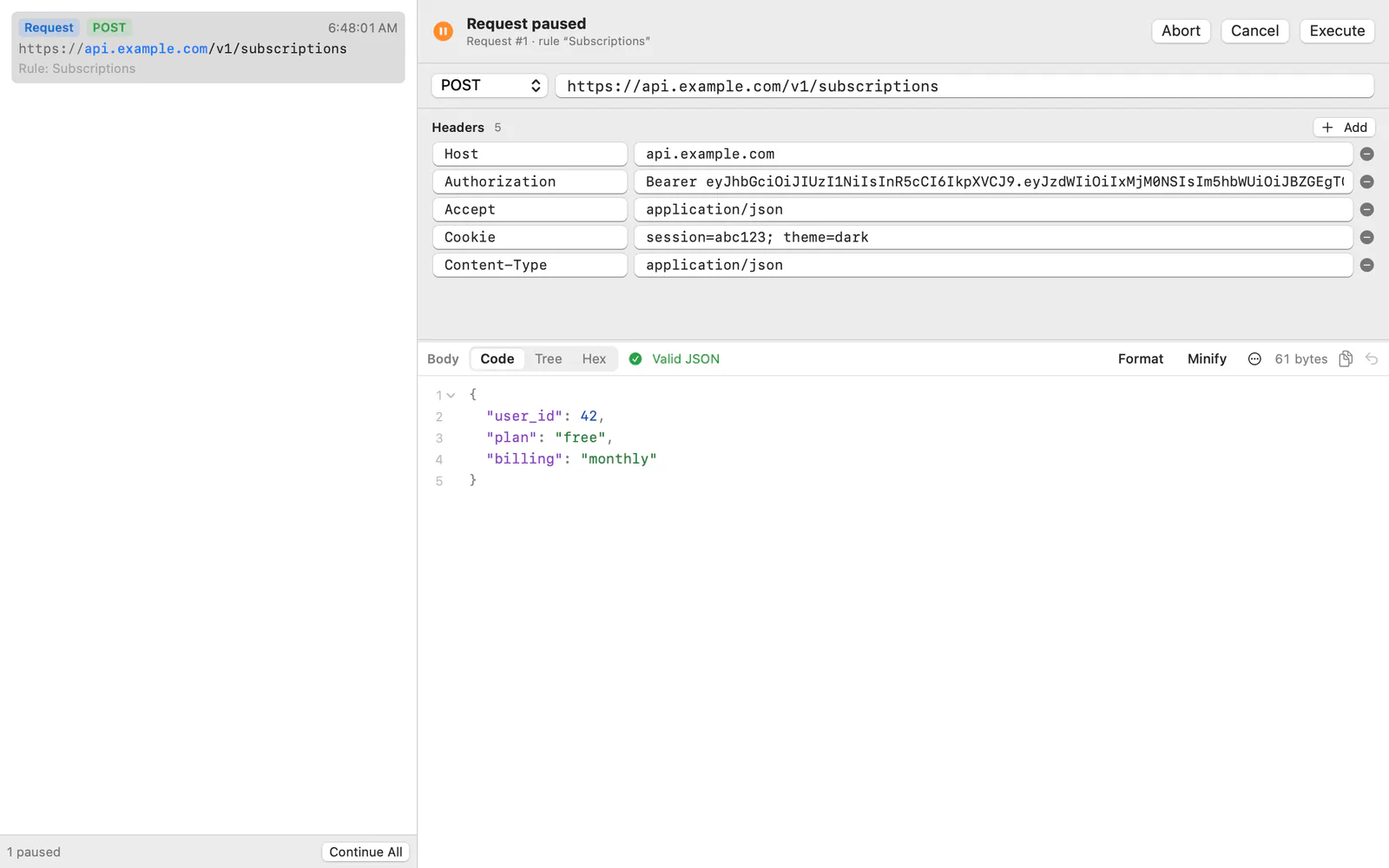The image size is (1389, 868).
Task: Click the Valid JSON label
Action: [x=686, y=358]
